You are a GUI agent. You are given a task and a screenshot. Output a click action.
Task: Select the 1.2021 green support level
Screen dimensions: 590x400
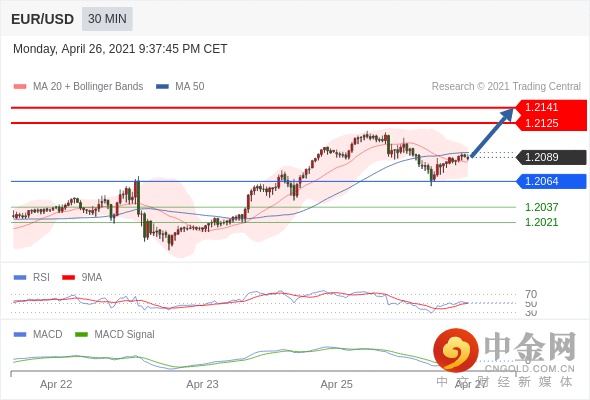[x=541, y=222]
